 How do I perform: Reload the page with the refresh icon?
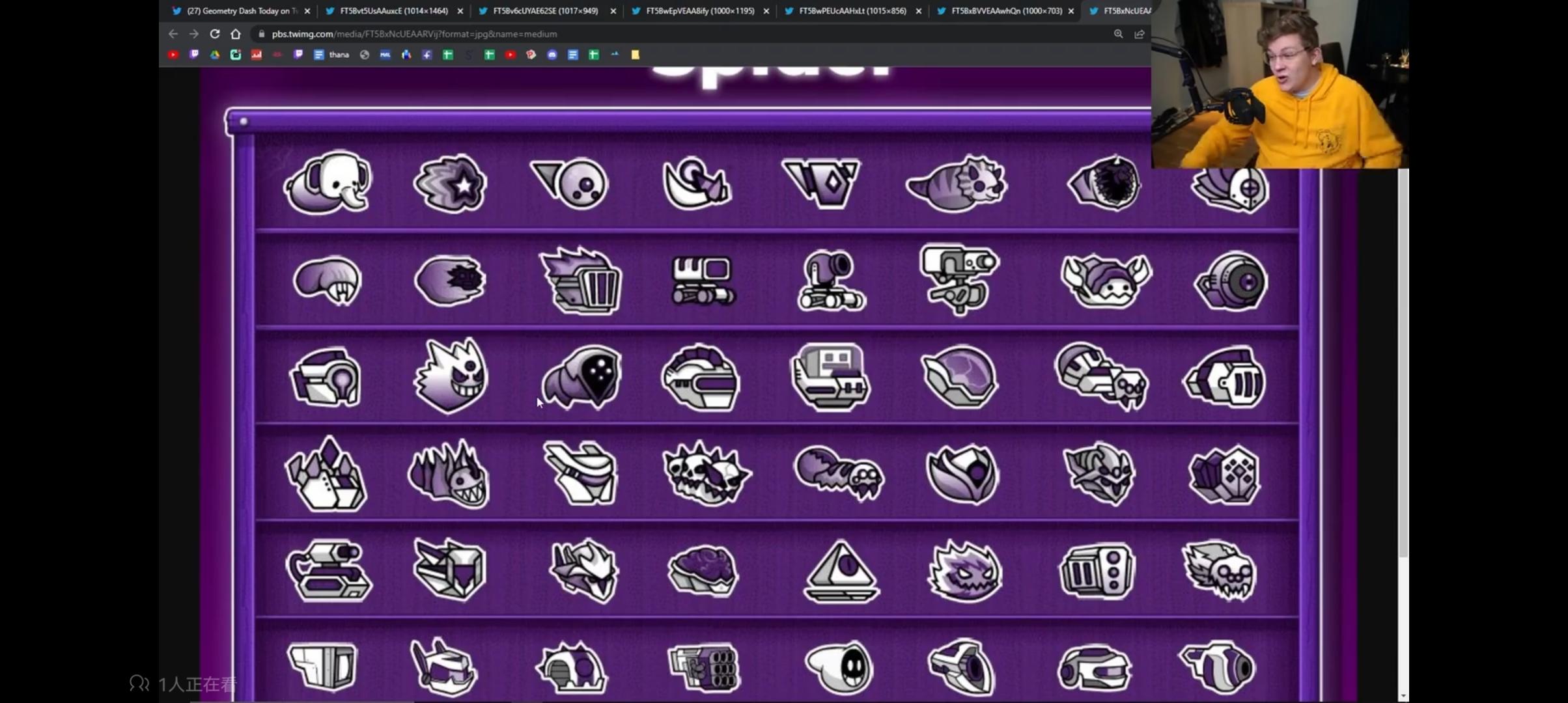(x=215, y=34)
